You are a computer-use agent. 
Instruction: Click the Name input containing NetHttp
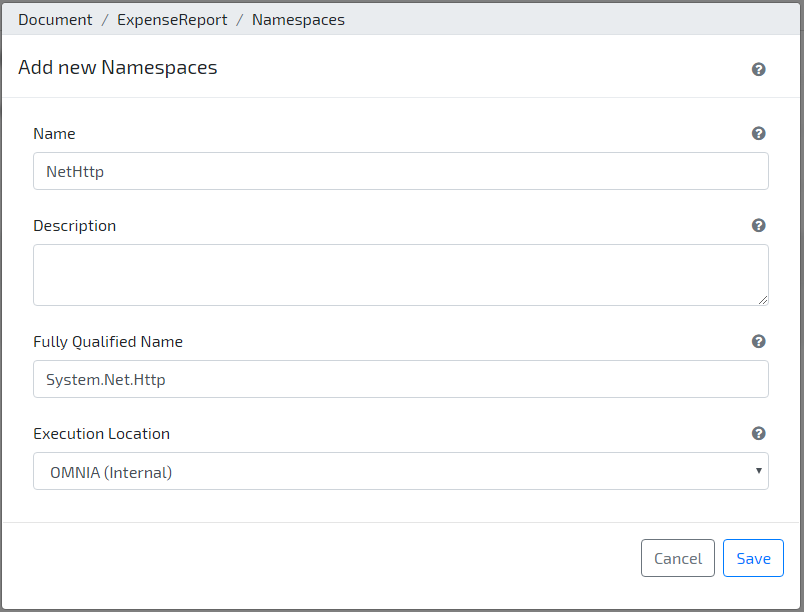click(x=400, y=171)
